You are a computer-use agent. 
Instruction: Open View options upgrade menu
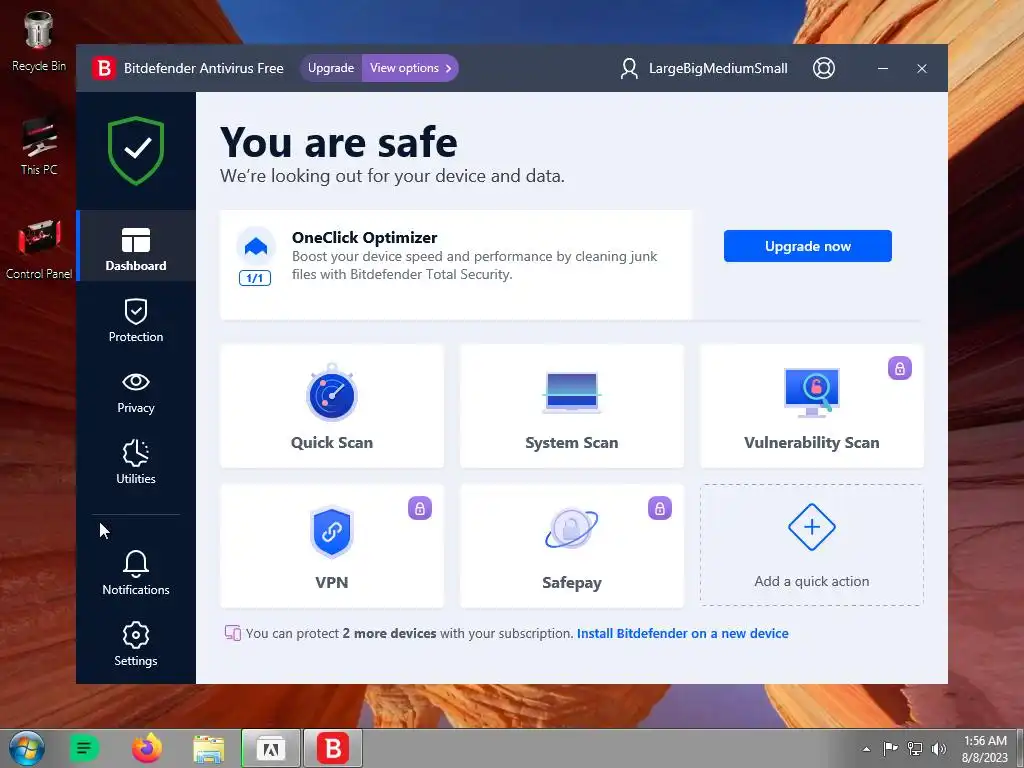point(410,68)
